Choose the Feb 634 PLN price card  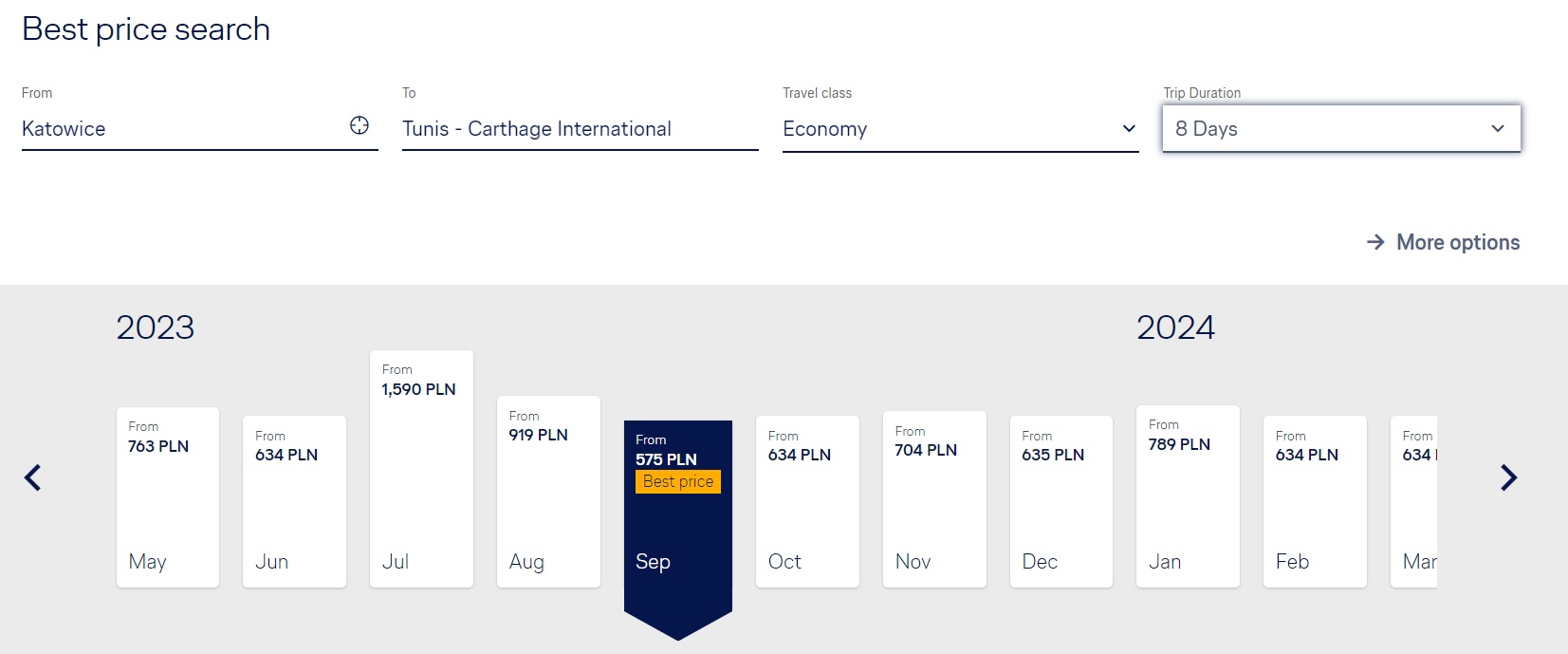click(1315, 501)
